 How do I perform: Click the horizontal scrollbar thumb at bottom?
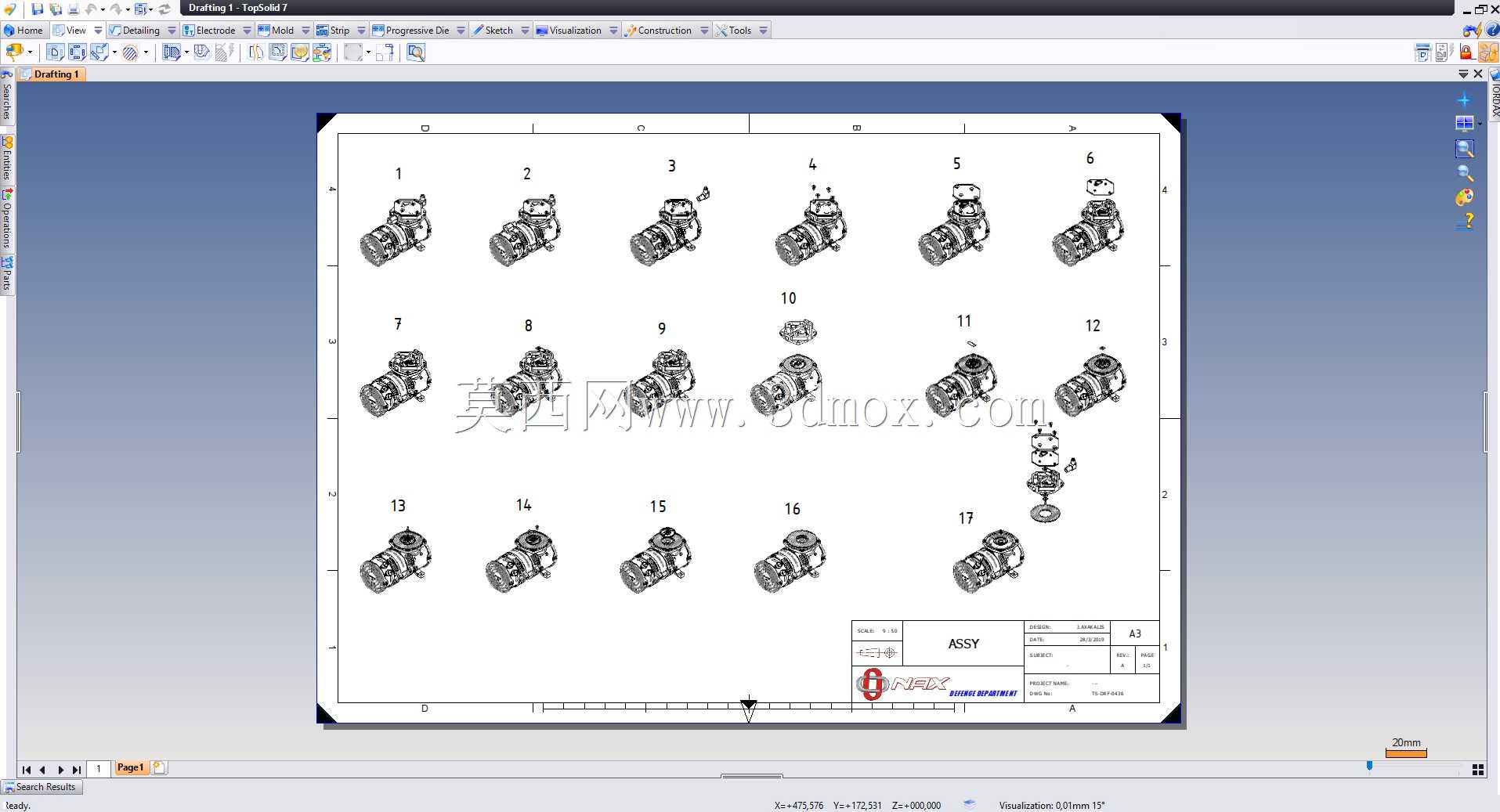point(752,776)
